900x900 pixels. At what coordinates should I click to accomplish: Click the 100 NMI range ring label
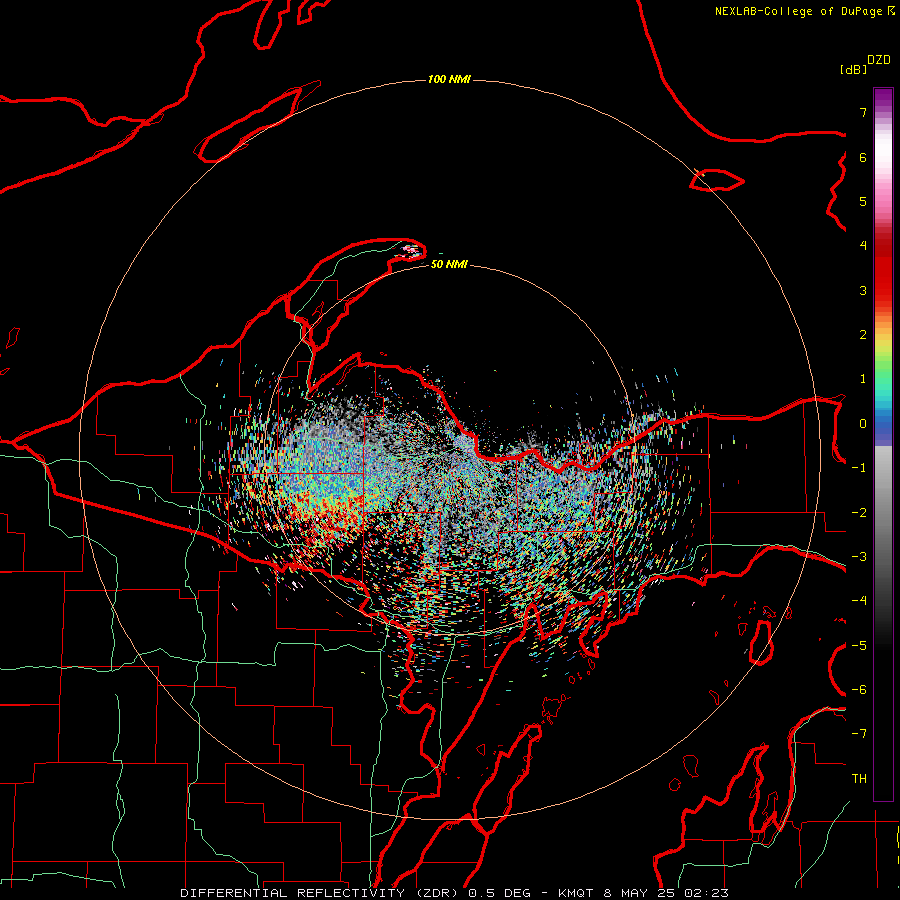[x=449, y=79]
